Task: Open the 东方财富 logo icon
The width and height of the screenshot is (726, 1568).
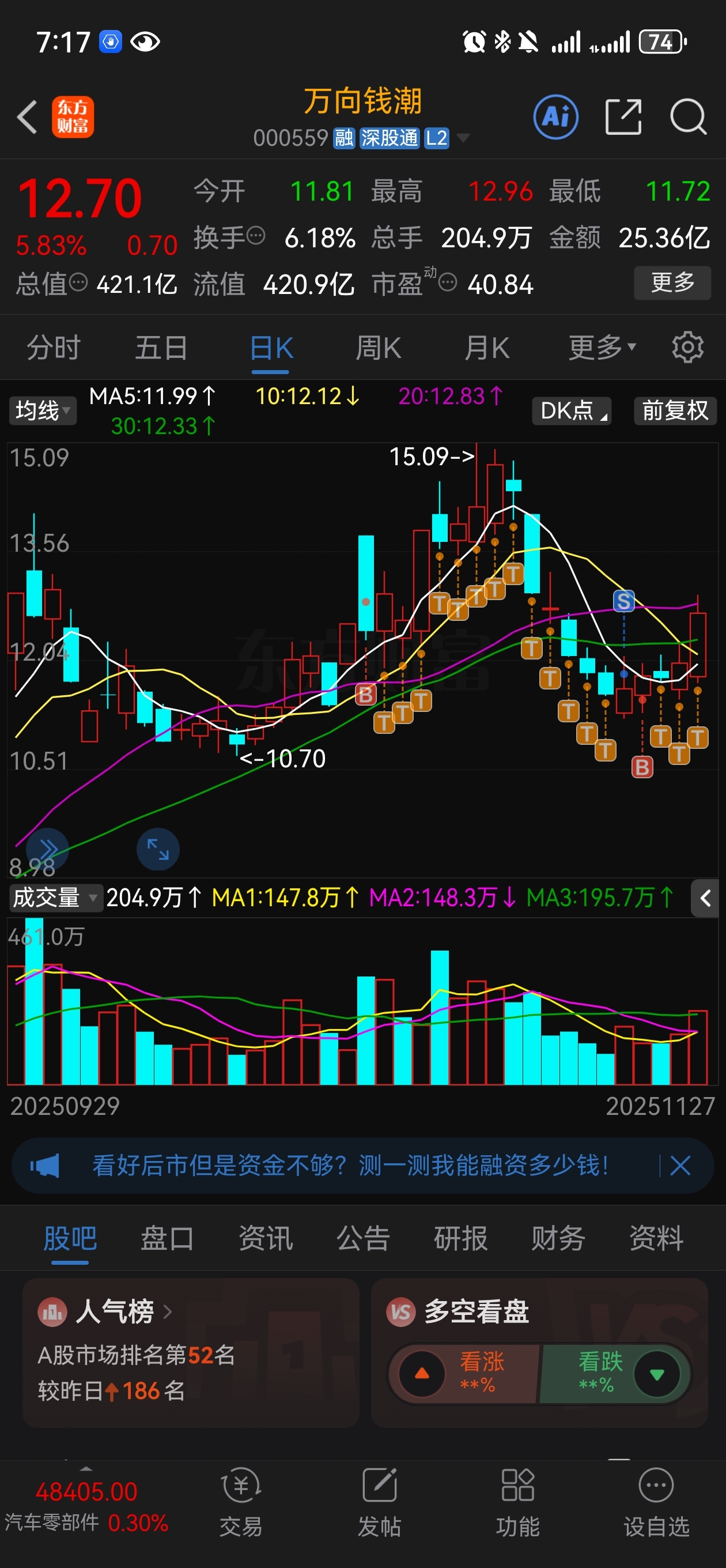Action: 73,117
